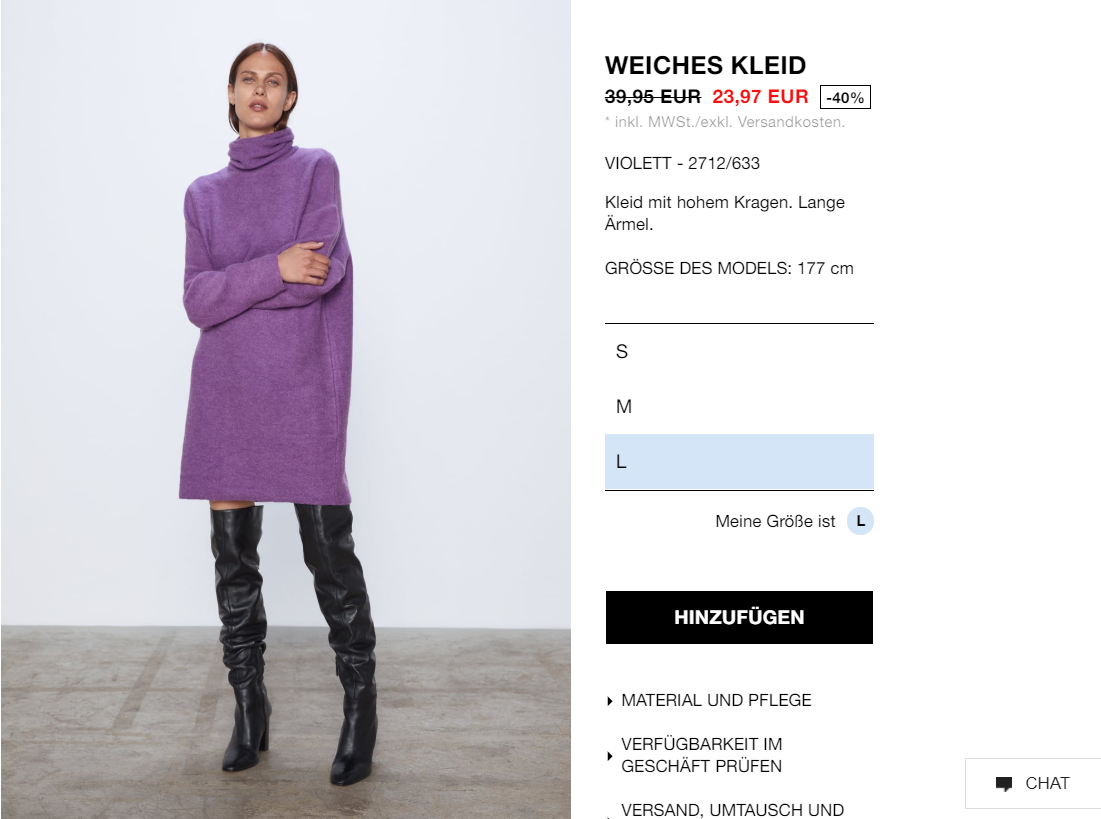Expand the Verfügbarkeit im Geschäft prüfen arrow
The image size is (1101, 819).
tap(609, 756)
